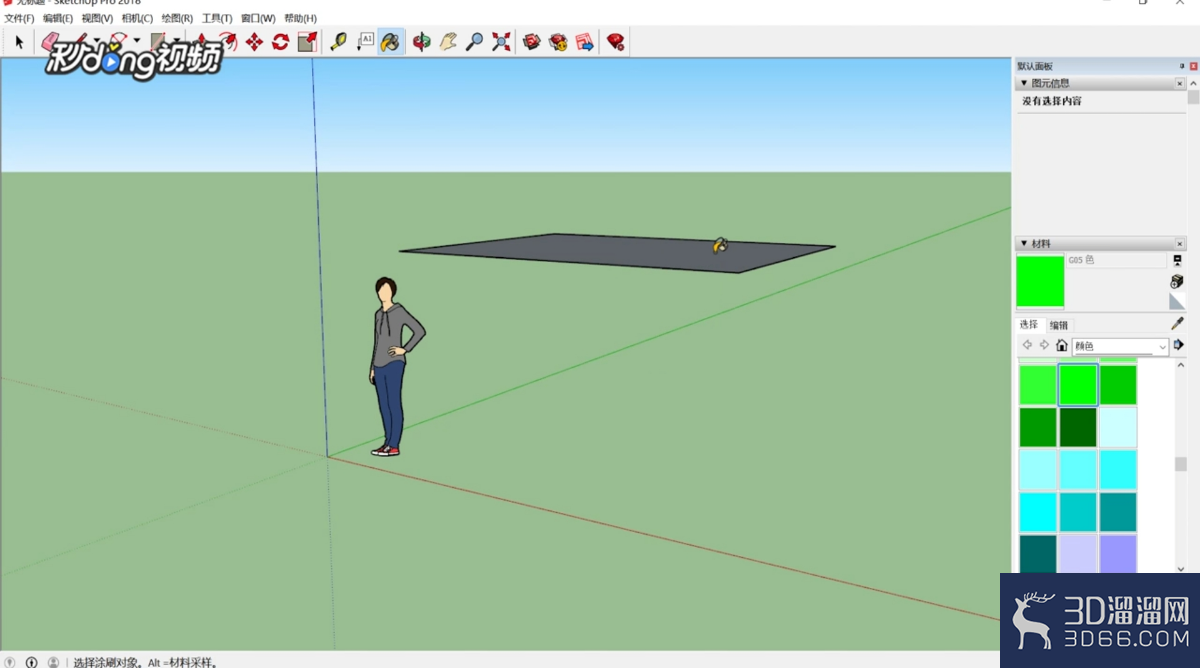The image size is (1200, 668).
Task: Click the swatch list scroll-down arrow
Action: tap(1181, 568)
